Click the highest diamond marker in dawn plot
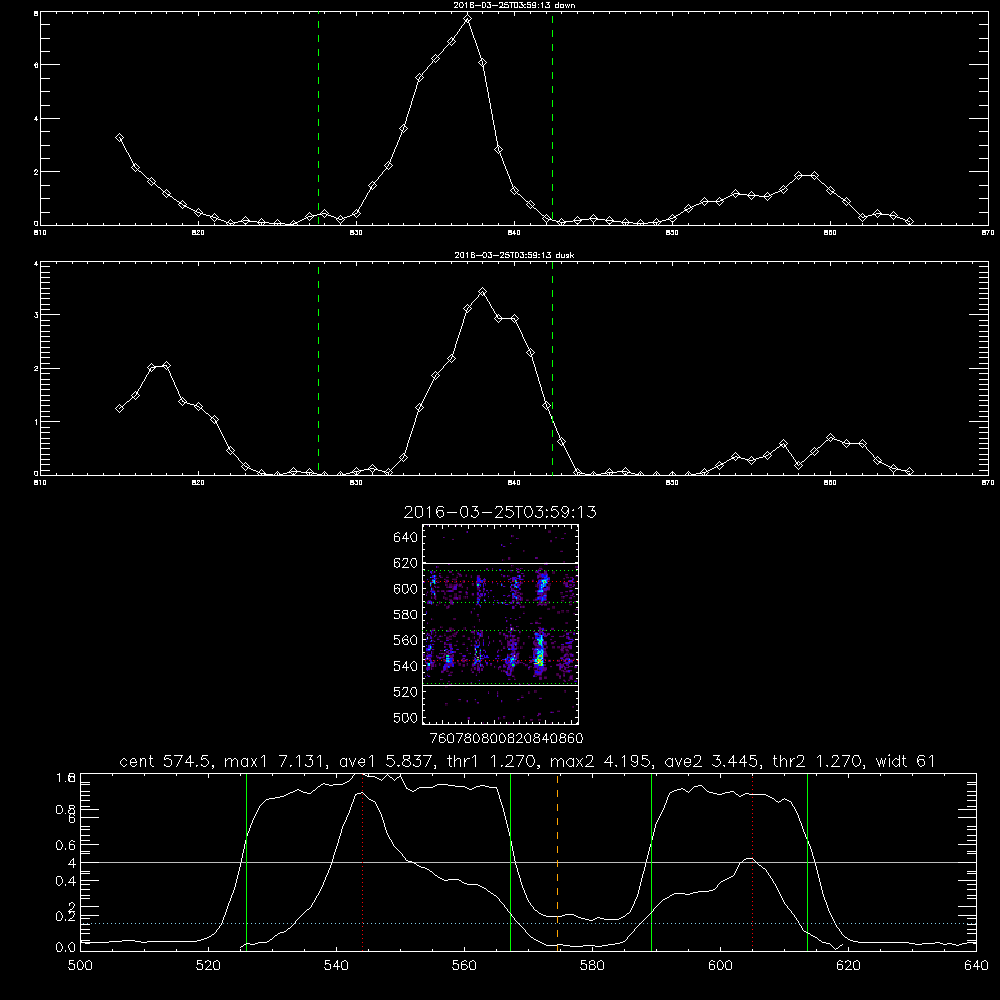Screen dimensions: 1000x1000 467,19
